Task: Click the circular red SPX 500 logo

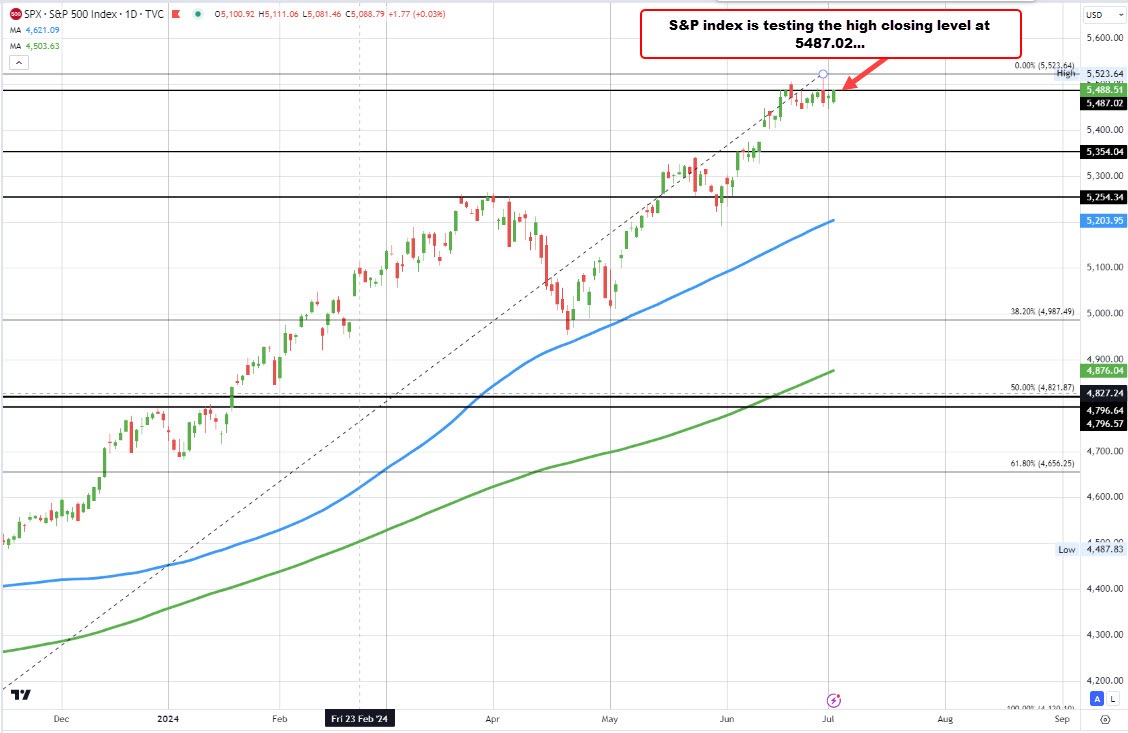Action: [15, 13]
